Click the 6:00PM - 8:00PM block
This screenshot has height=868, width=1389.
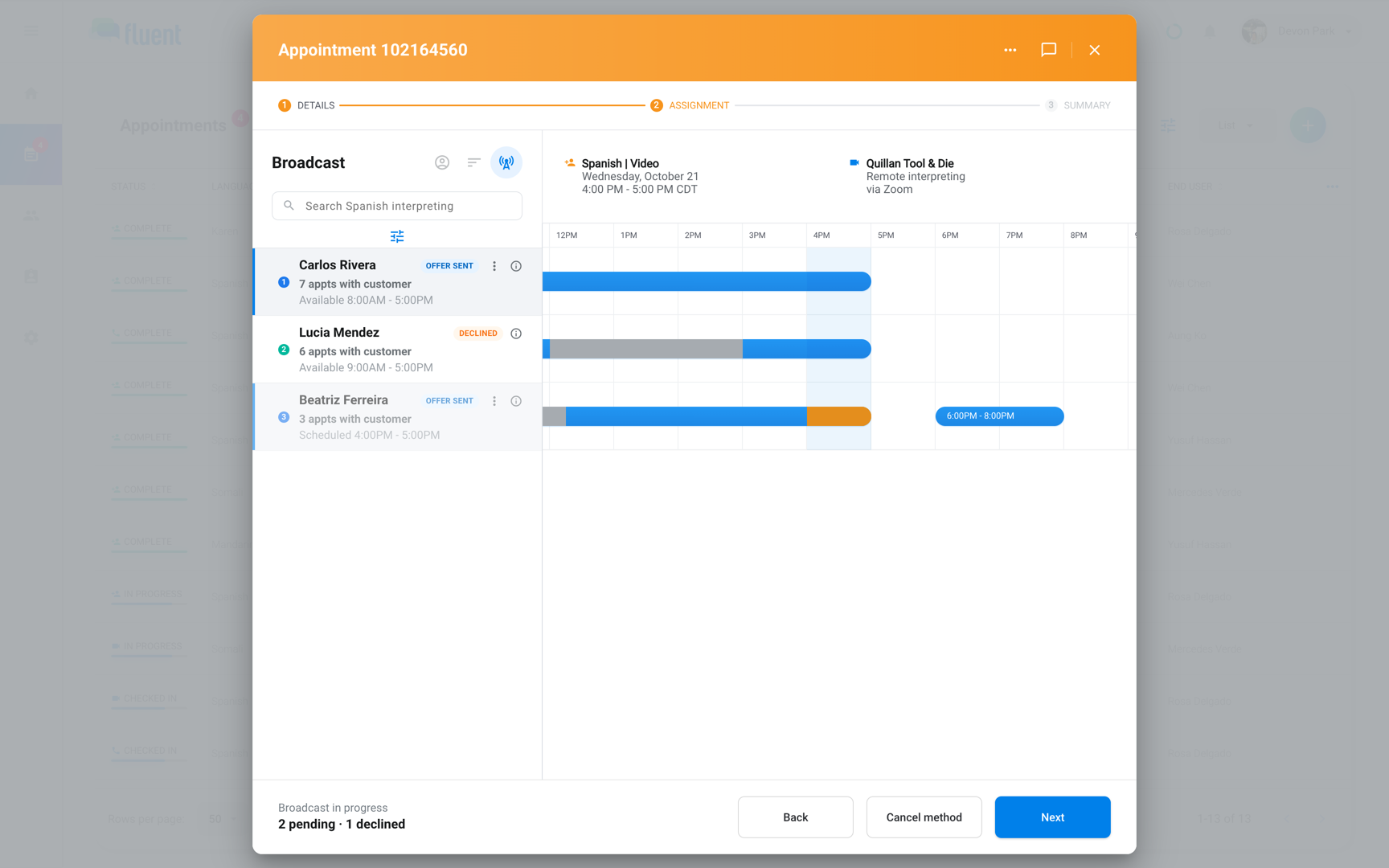point(1000,416)
